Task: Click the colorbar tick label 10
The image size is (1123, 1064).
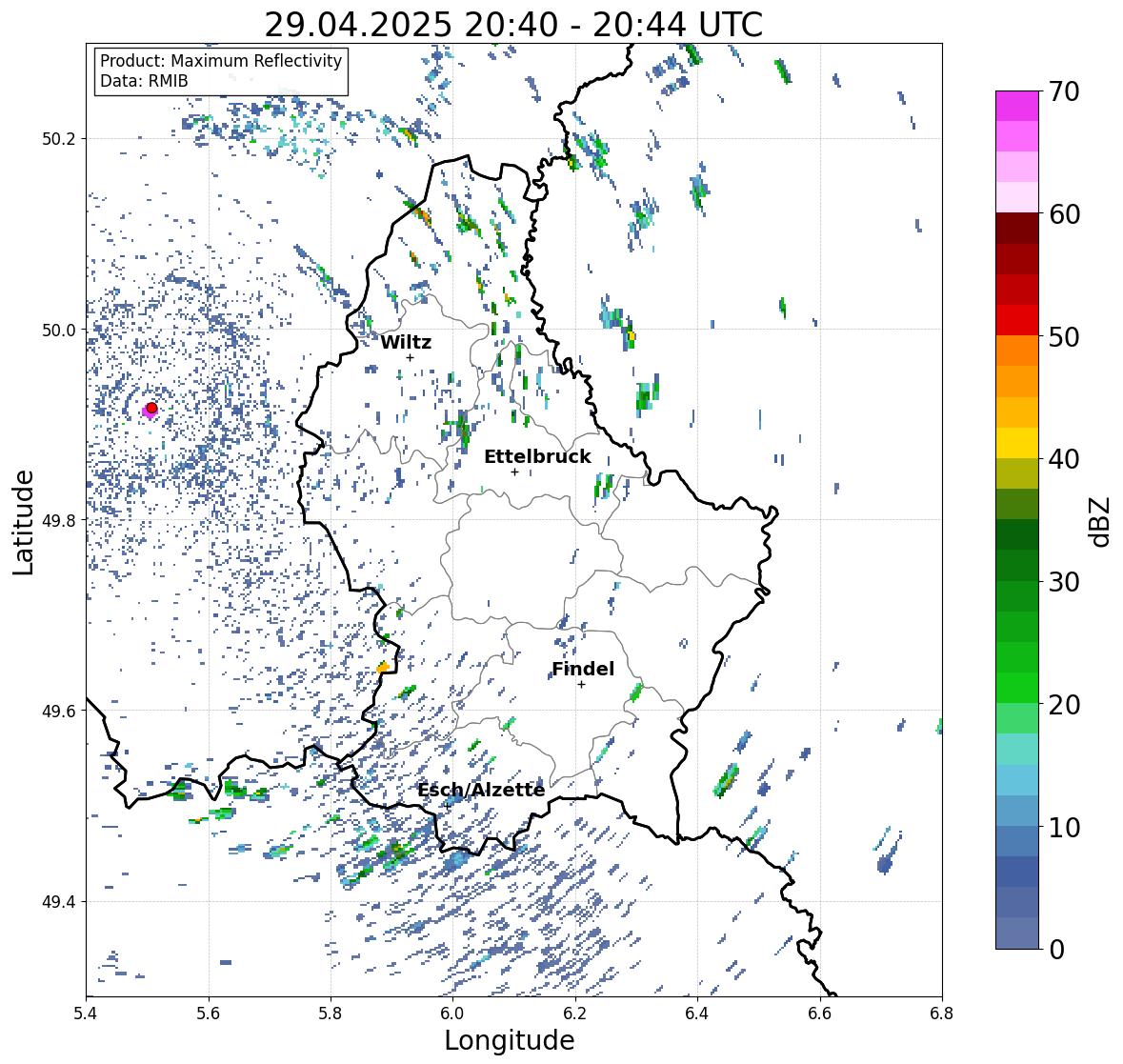Action: coord(1064,827)
